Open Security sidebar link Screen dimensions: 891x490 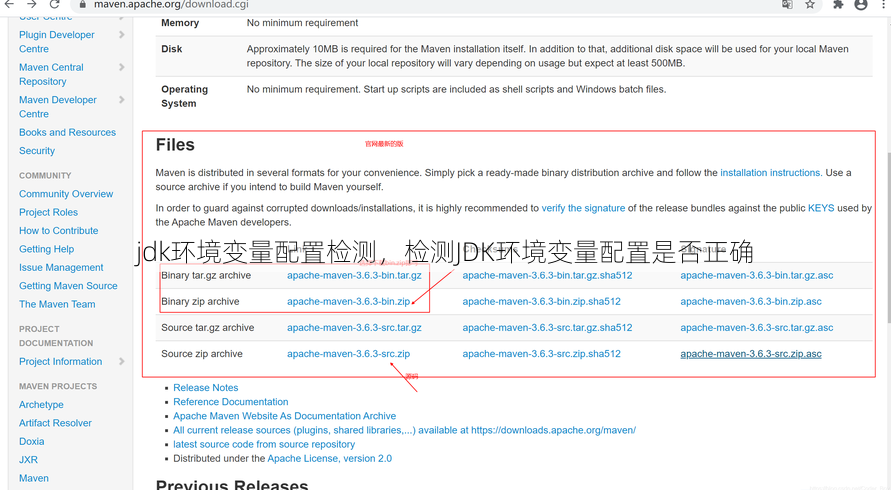pyautogui.click(x=37, y=151)
